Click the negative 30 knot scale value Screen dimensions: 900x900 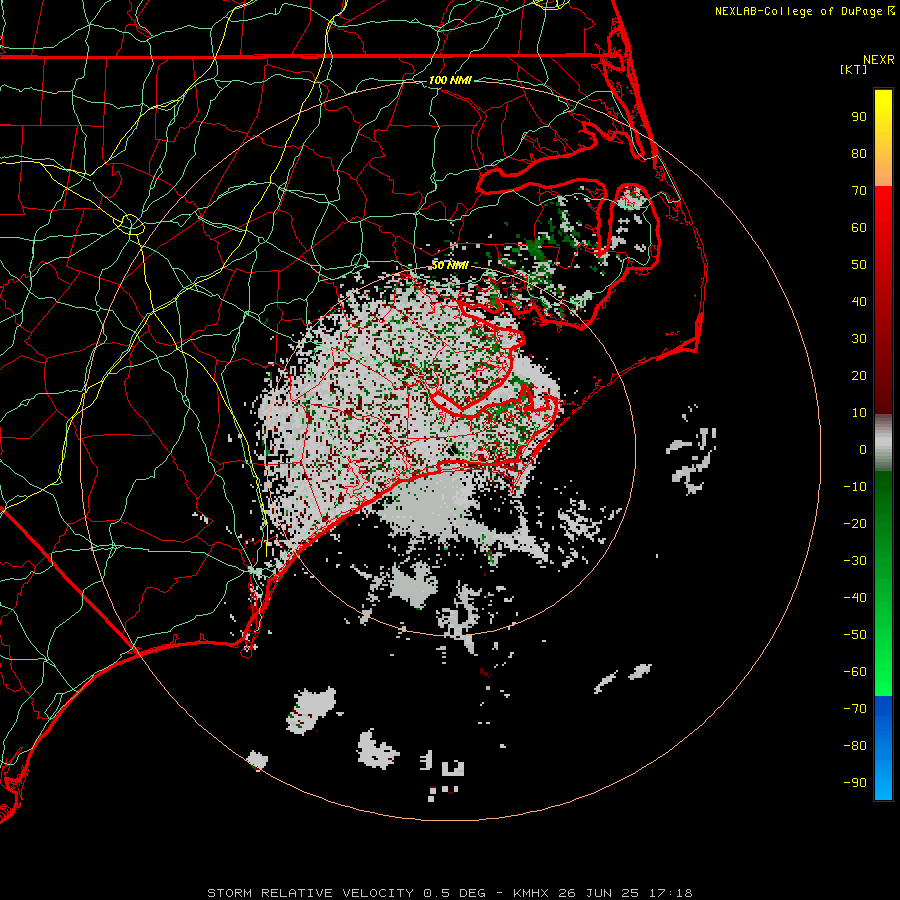(855, 561)
